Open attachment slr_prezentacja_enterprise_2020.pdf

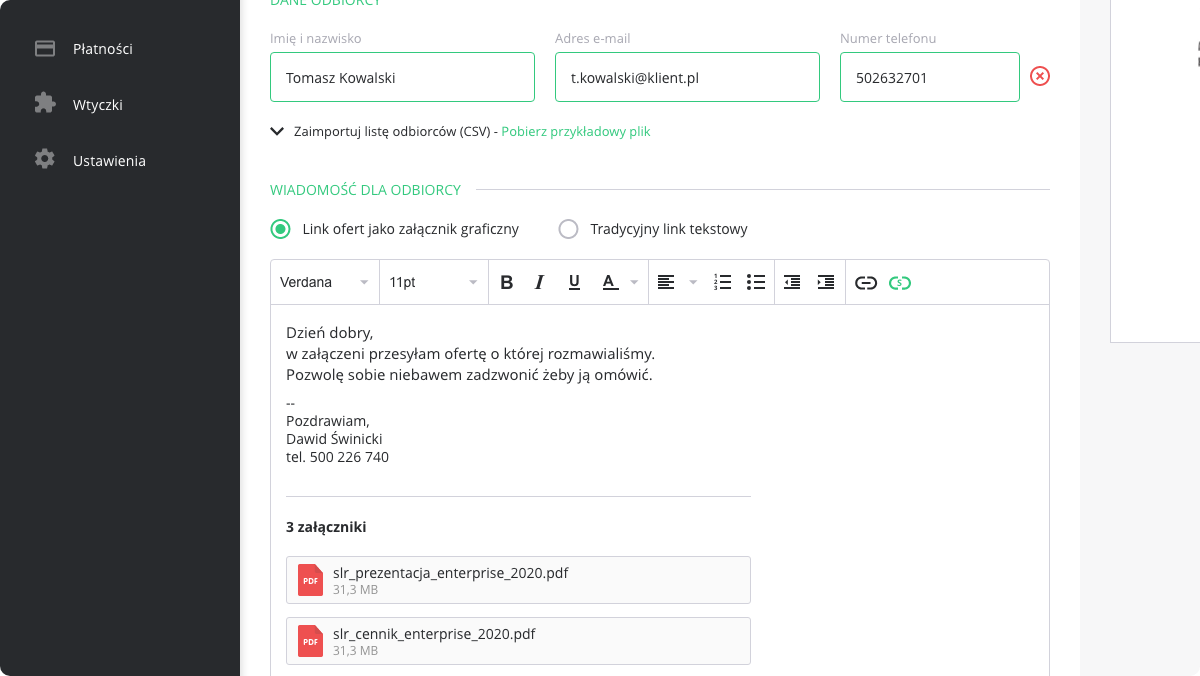click(x=518, y=580)
